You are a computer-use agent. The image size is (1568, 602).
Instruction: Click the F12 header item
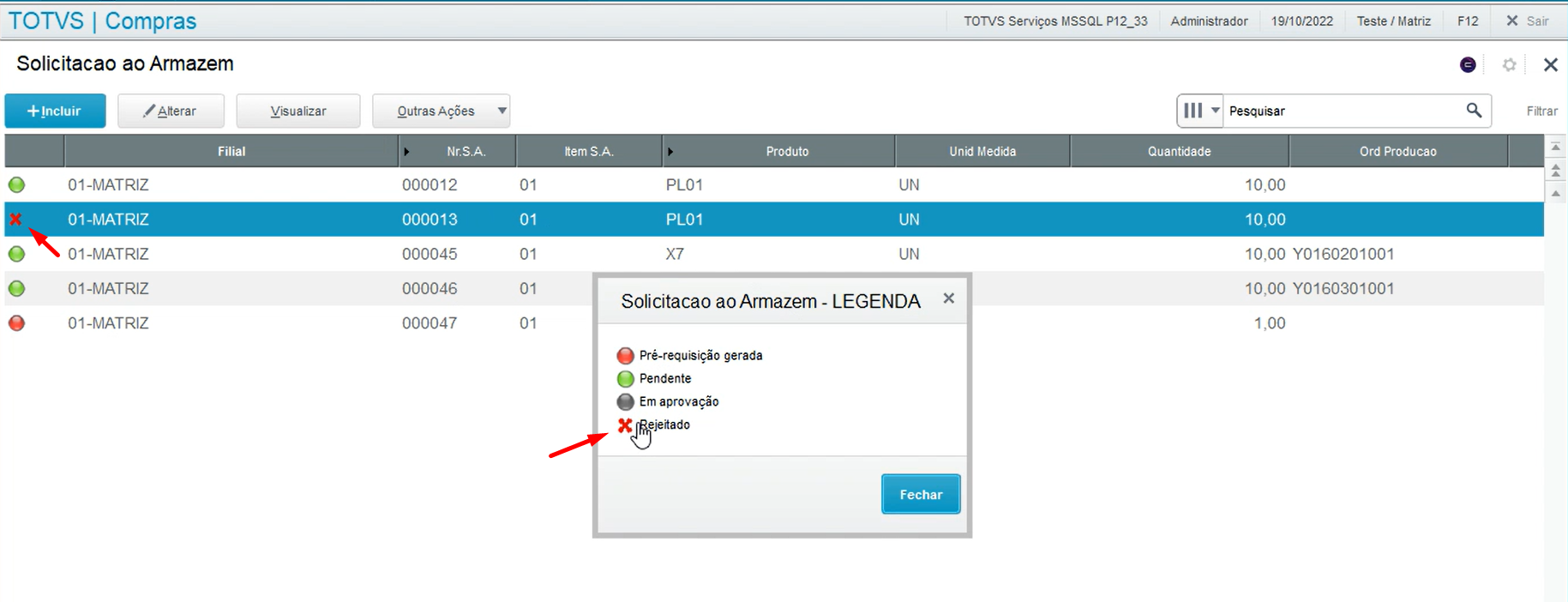[x=1468, y=21]
